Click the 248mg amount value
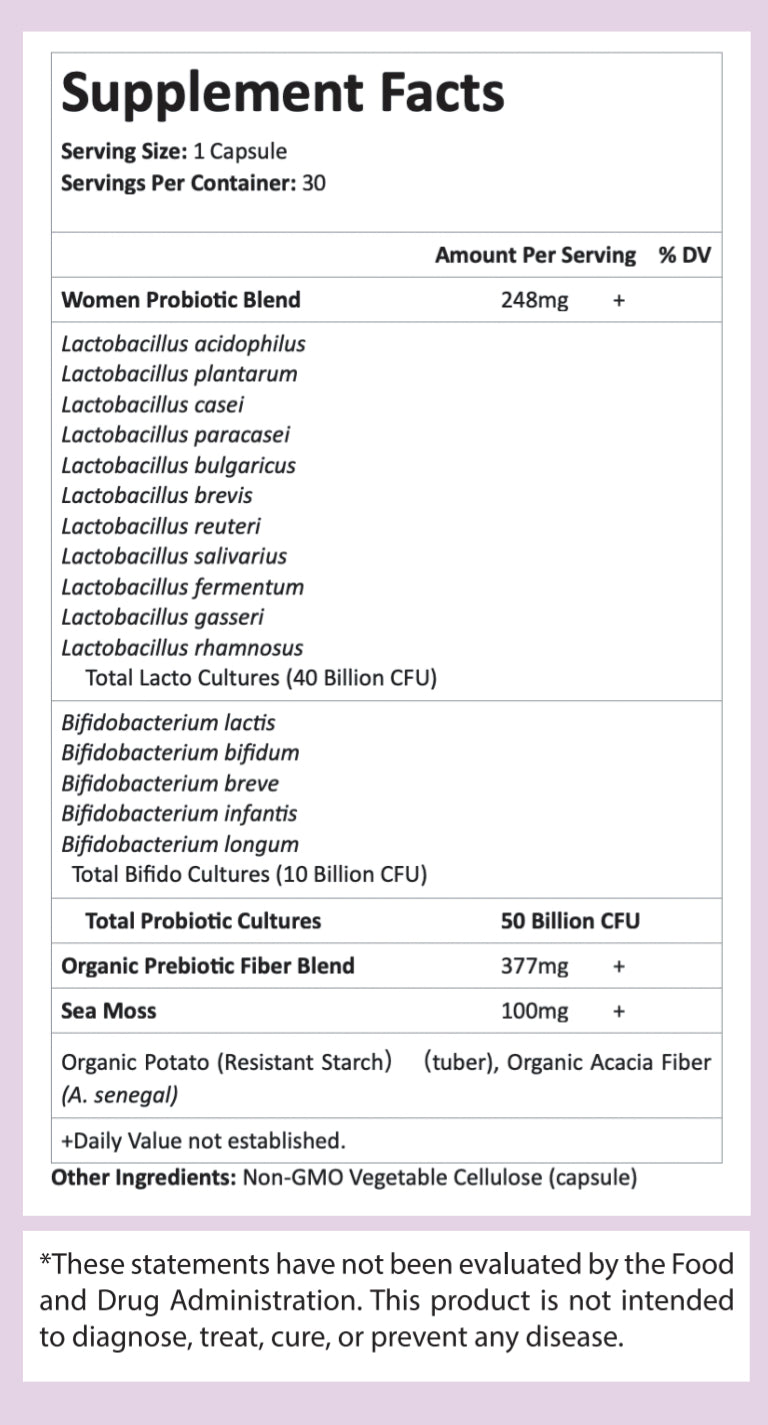The width and height of the screenshot is (768, 1425). point(534,299)
